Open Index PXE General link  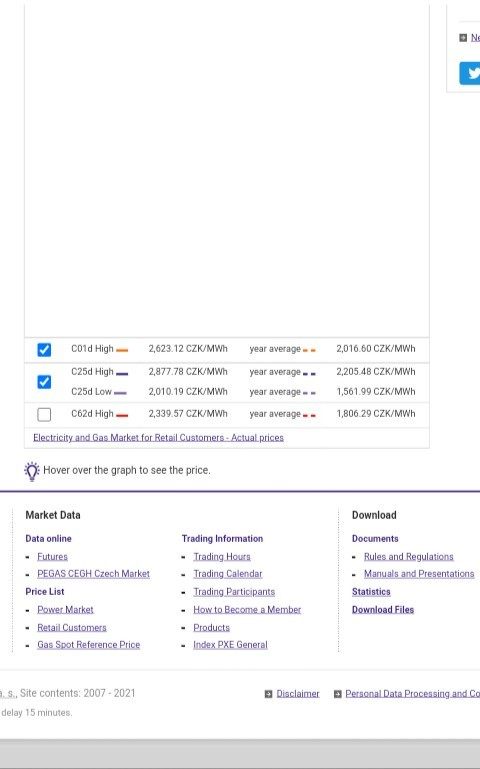(x=230, y=644)
